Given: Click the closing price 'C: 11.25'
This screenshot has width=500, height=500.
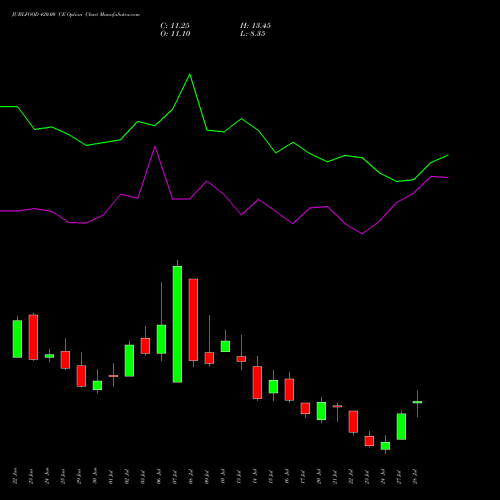Looking at the screenshot, I should tap(175, 26).
